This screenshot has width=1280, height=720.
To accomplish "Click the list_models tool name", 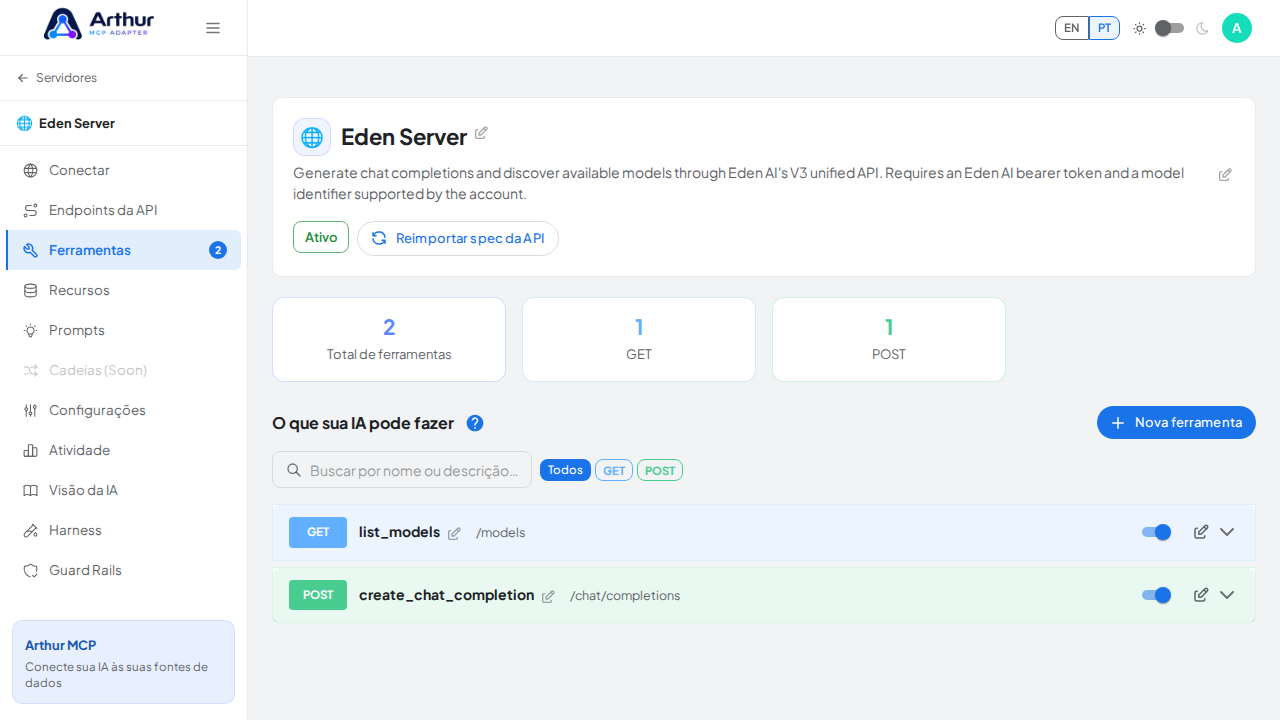I will tap(399, 532).
